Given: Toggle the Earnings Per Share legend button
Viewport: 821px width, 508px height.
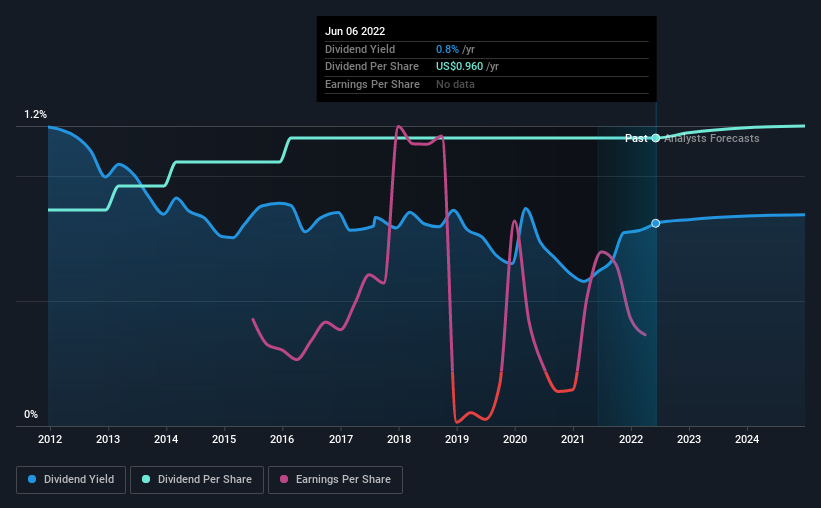Looking at the screenshot, I should tap(335, 480).
